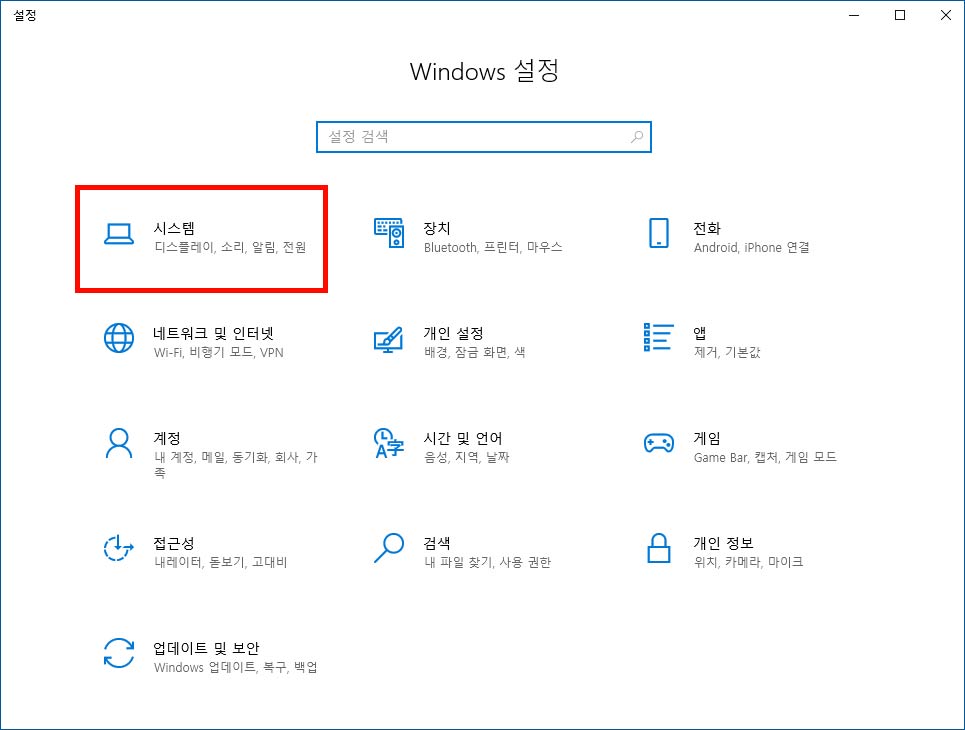Focus the 설정 검색 search field
The width and height of the screenshot is (965, 730).
tap(484, 137)
